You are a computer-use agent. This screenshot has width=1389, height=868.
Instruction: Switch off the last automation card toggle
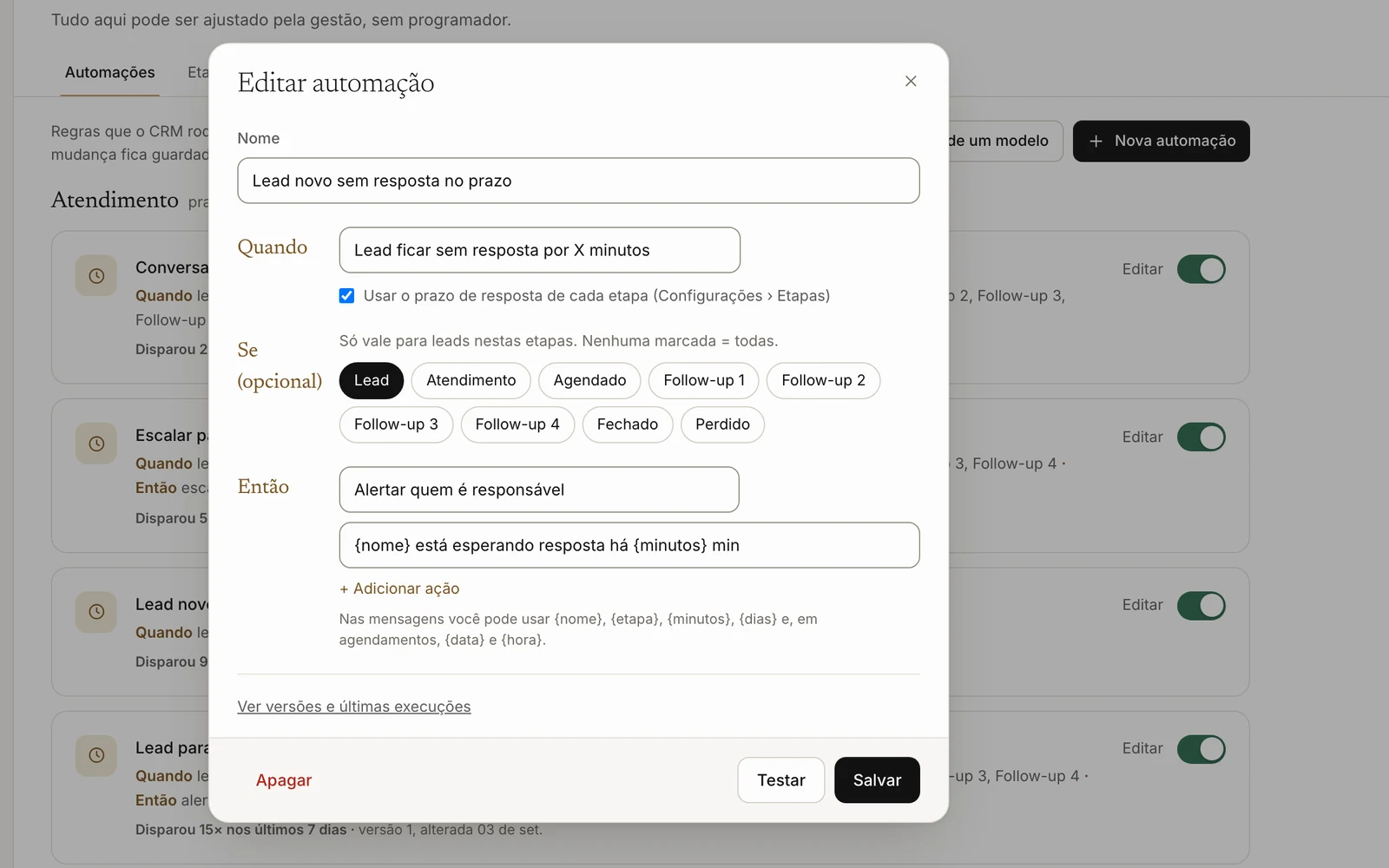tap(1201, 749)
